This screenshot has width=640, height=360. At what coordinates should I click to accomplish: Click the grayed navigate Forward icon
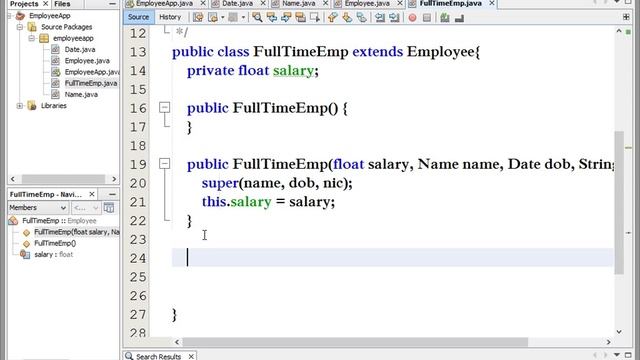click(x=233, y=17)
